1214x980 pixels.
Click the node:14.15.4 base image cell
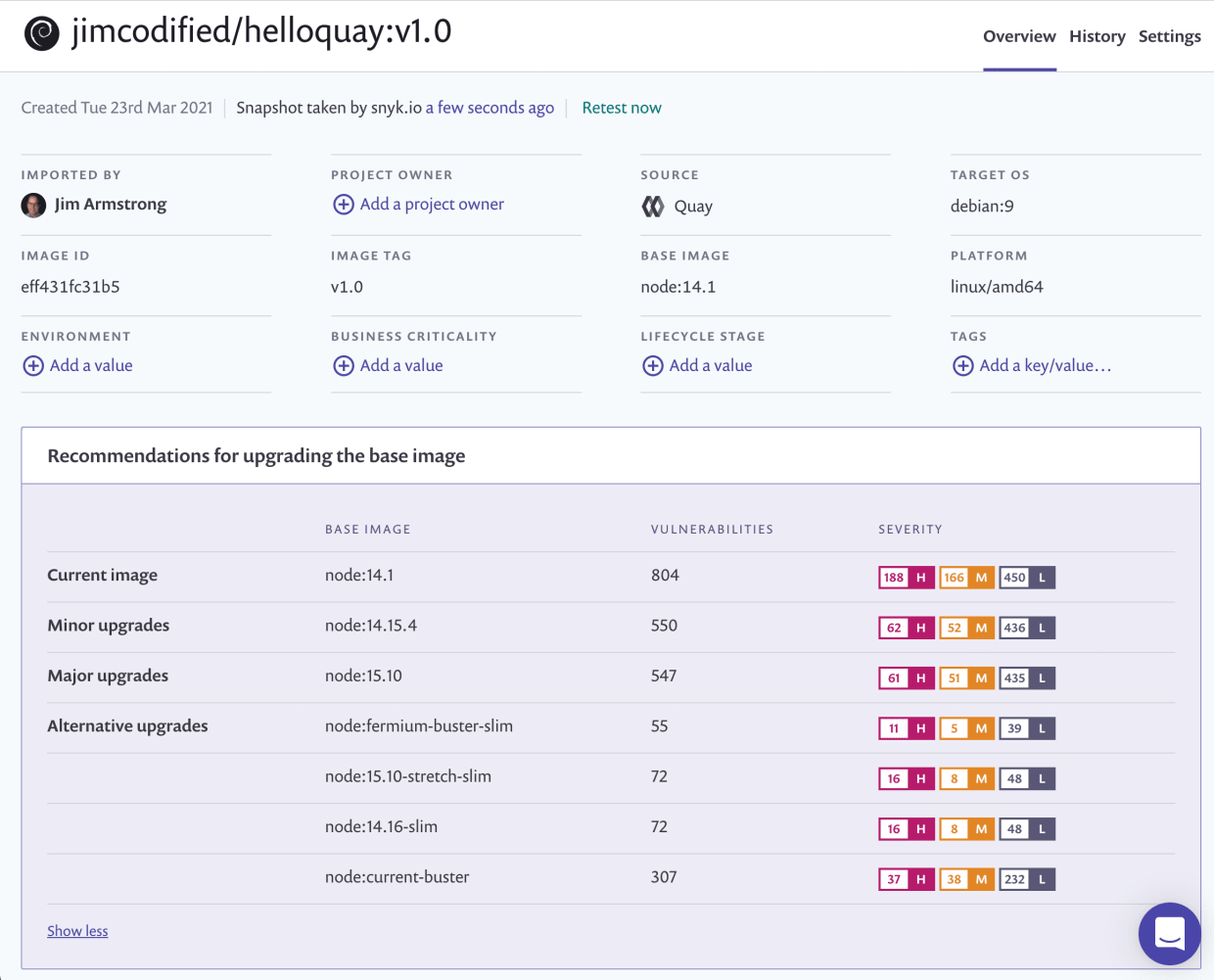(x=371, y=626)
